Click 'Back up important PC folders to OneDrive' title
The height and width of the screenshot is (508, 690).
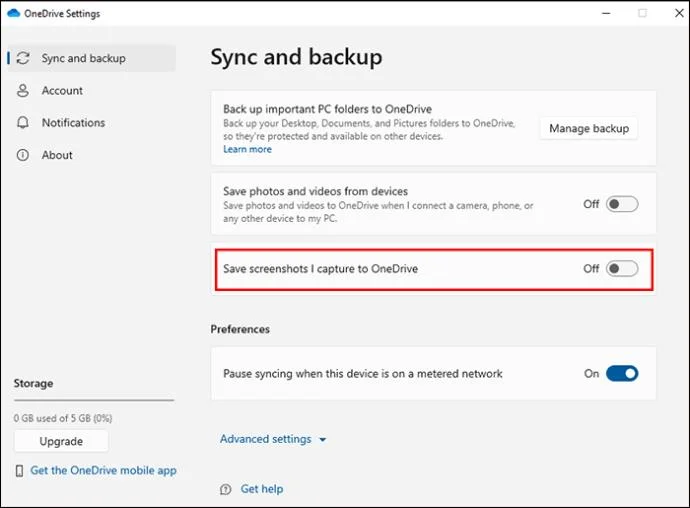327,109
